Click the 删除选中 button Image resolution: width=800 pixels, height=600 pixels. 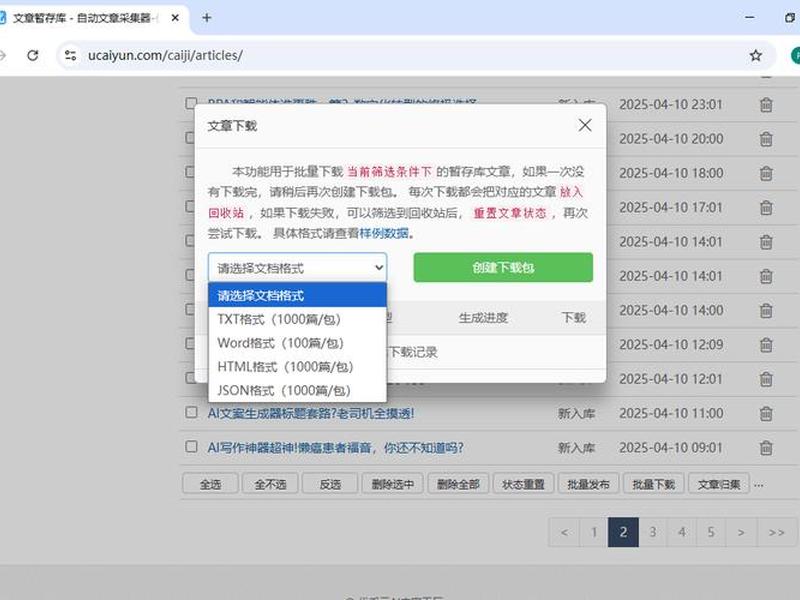(x=392, y=484)
